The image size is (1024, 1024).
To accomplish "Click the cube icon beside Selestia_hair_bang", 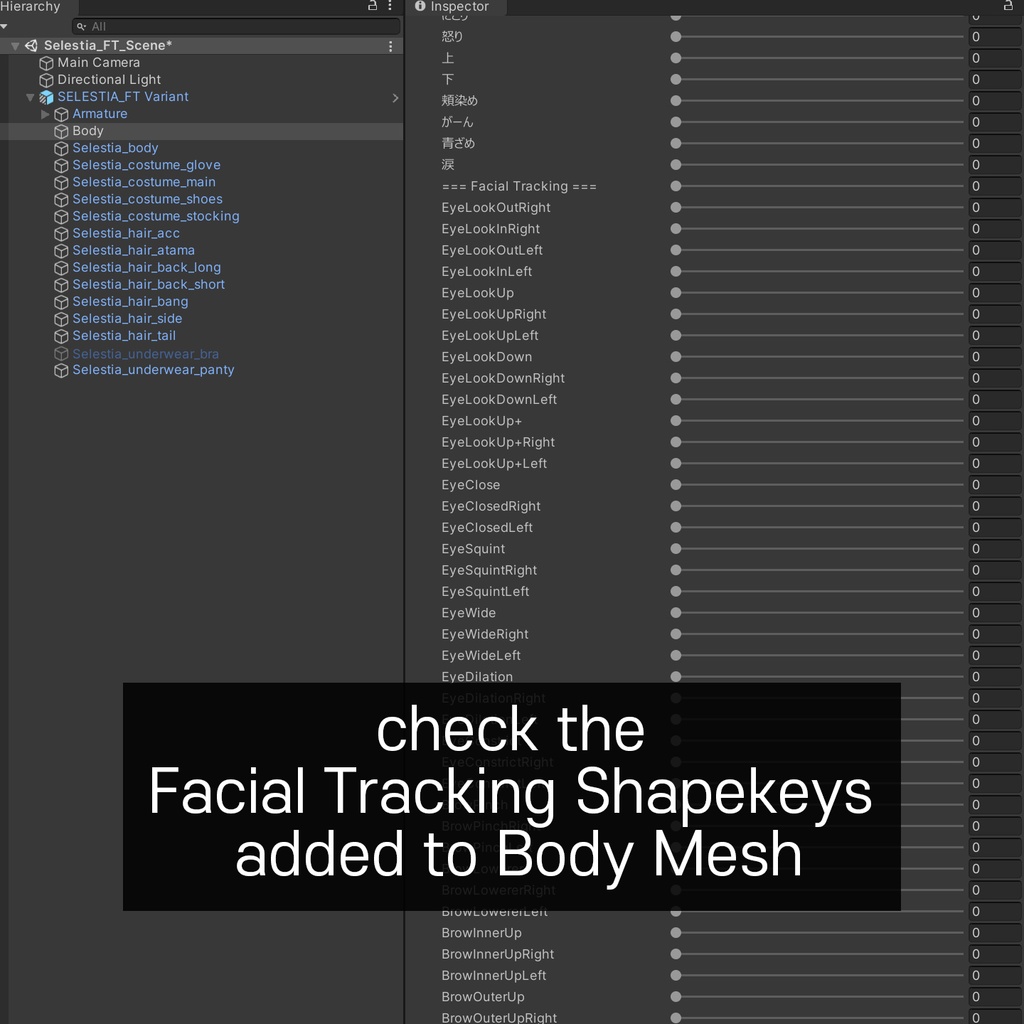I will 61,301.
